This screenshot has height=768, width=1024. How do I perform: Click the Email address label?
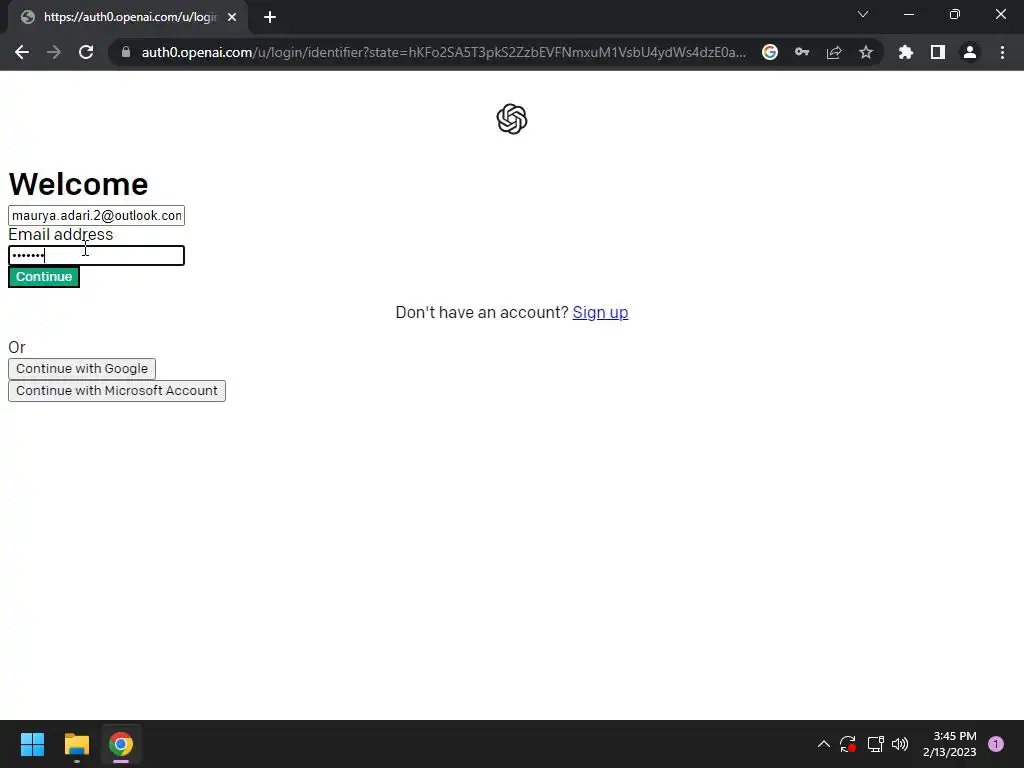point(61,234)
